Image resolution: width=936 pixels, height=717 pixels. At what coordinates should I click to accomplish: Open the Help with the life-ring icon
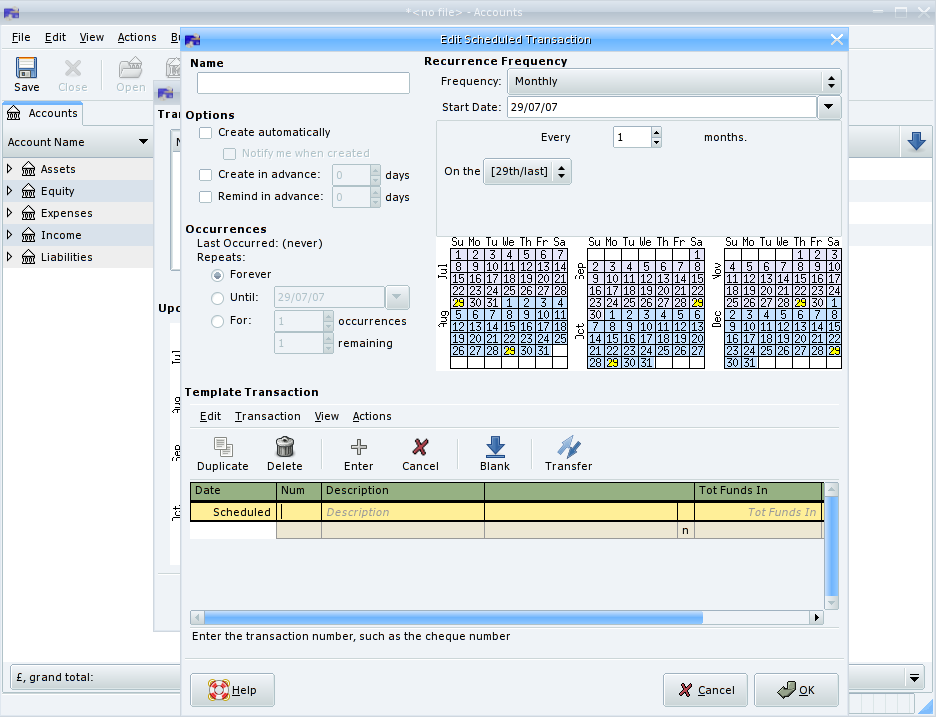pos(232,689)
